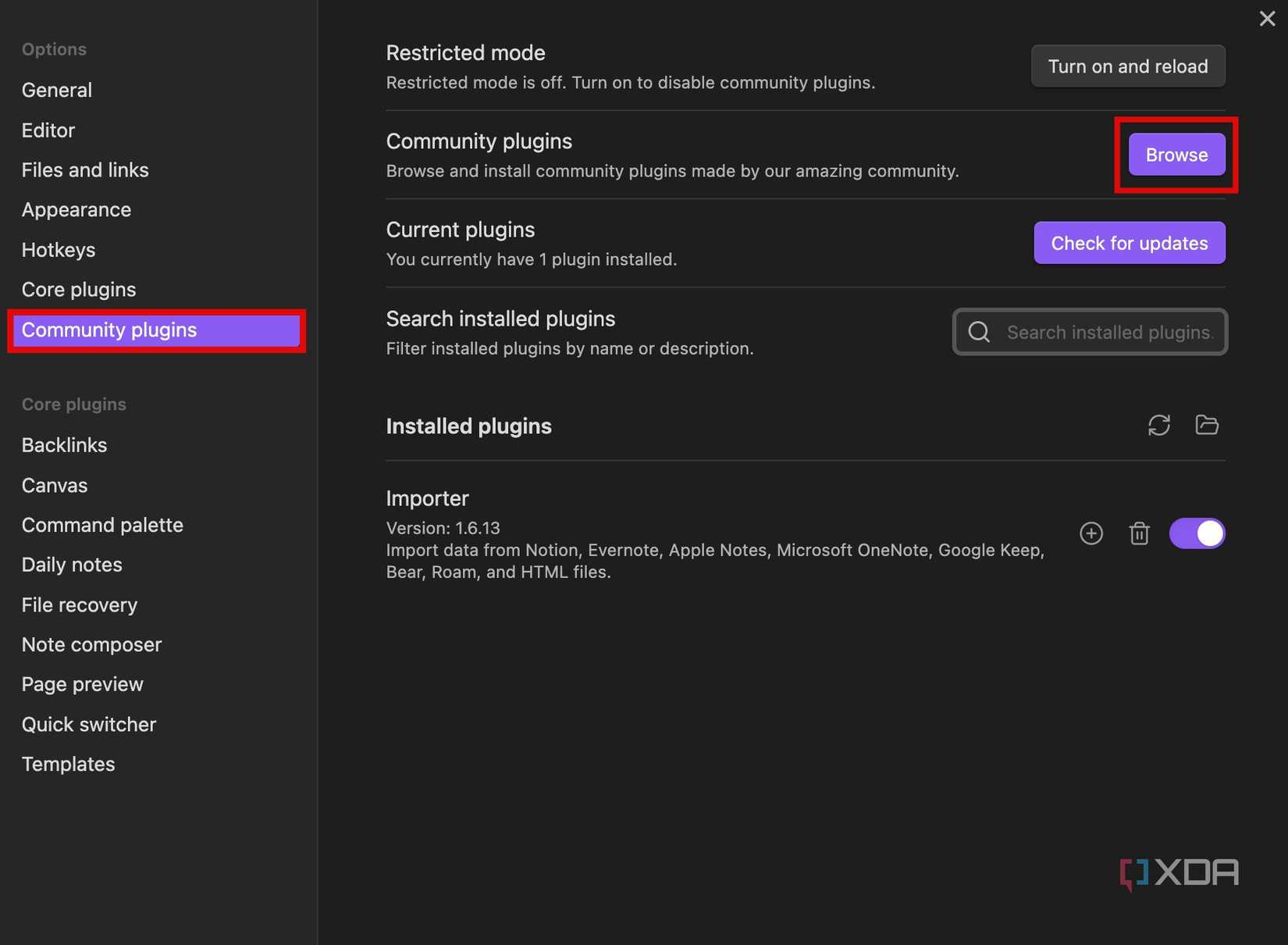Browse community plugins

[x=1176, y=155]
